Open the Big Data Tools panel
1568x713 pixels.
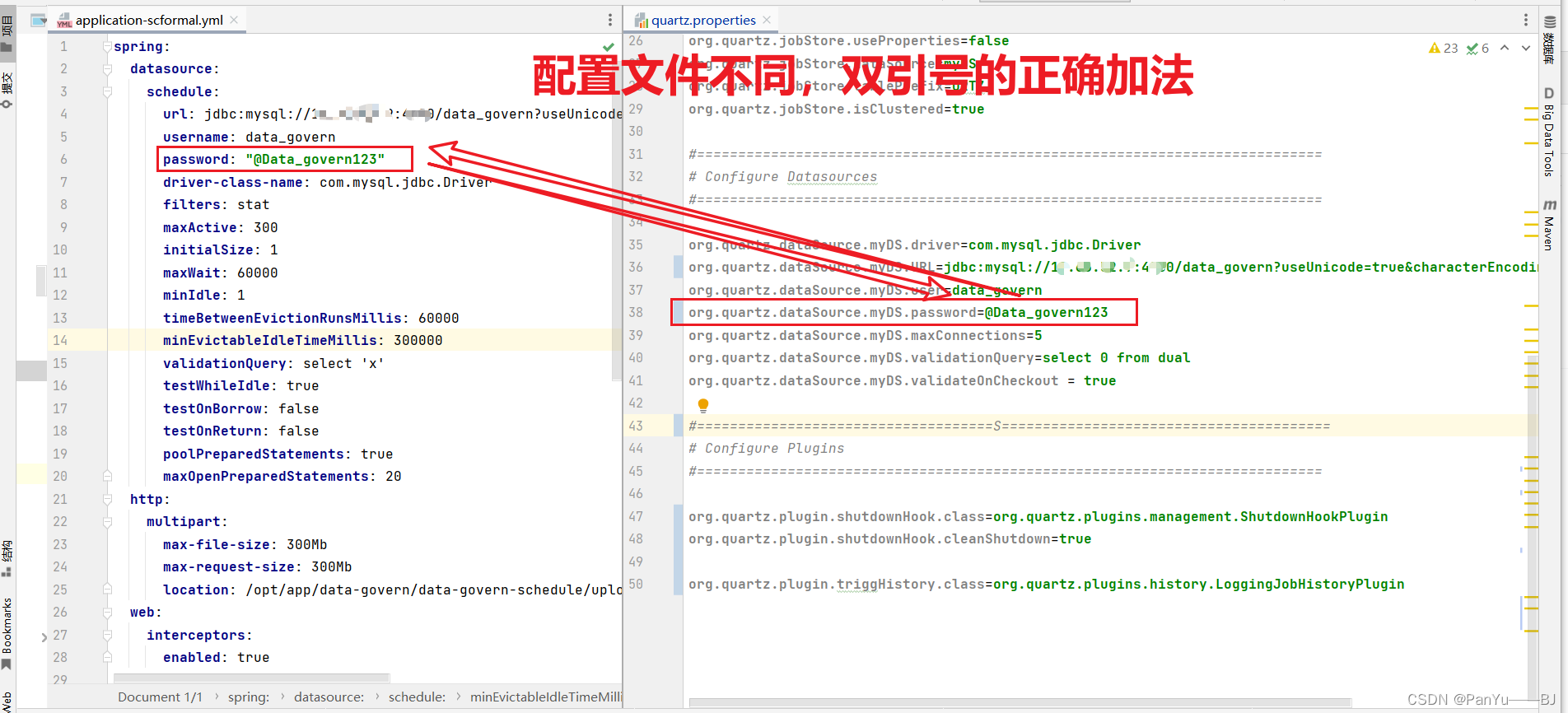pyautogui.click(x=1549, y=132)
